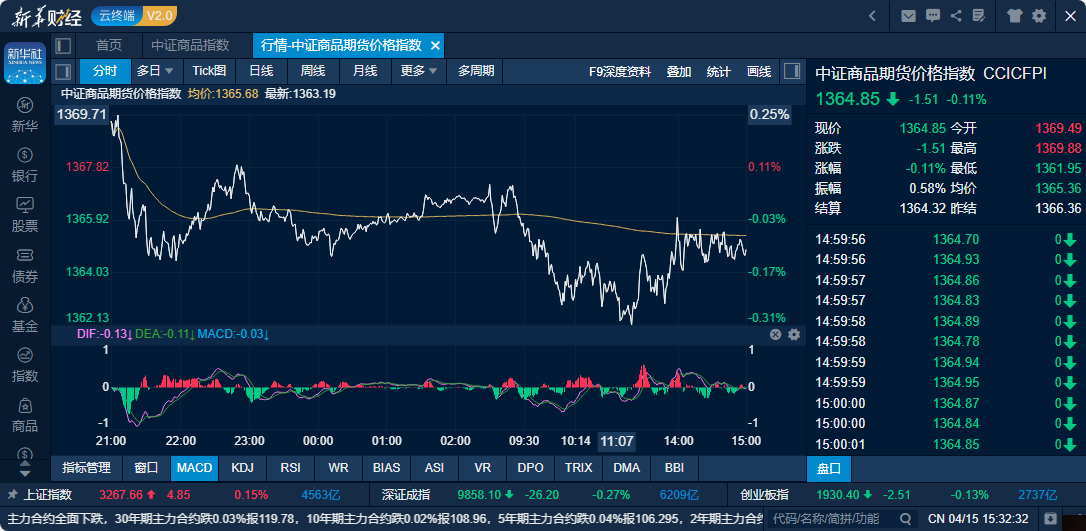
Task: Open MACD indicator settings gear
Action: click(x=794, y=334)
